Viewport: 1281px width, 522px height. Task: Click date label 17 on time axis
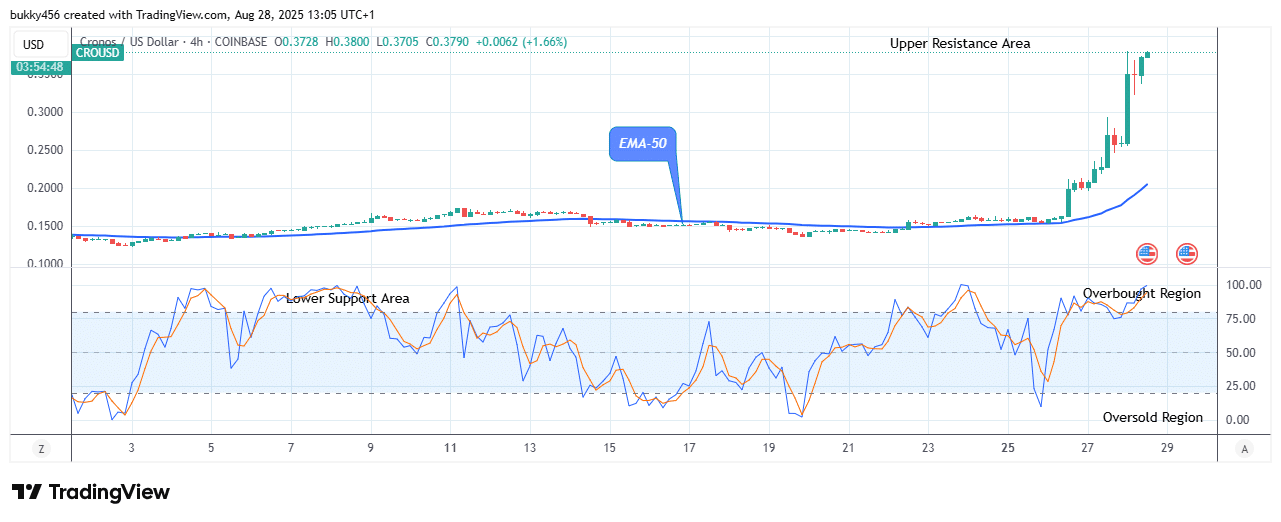click(x=689, y=449)
